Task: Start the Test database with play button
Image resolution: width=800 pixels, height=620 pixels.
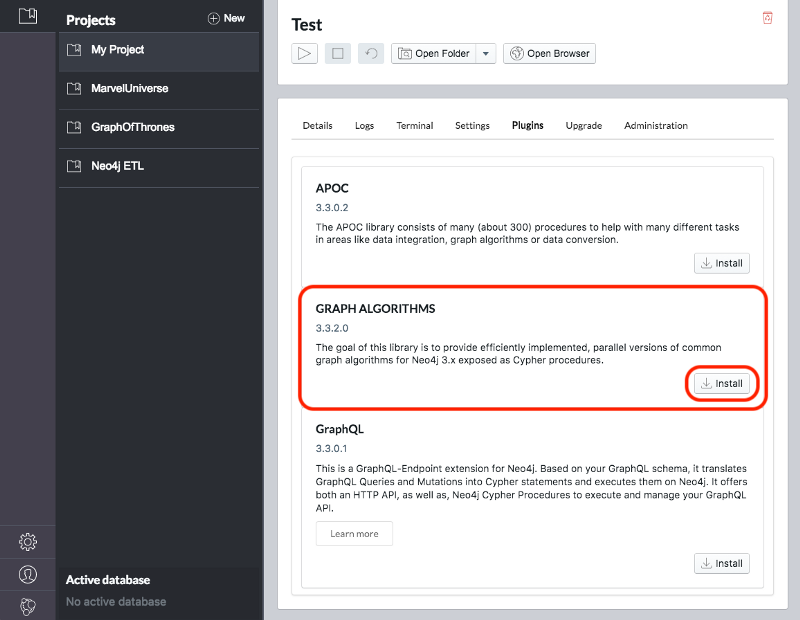Action: [x=304, y=54]
